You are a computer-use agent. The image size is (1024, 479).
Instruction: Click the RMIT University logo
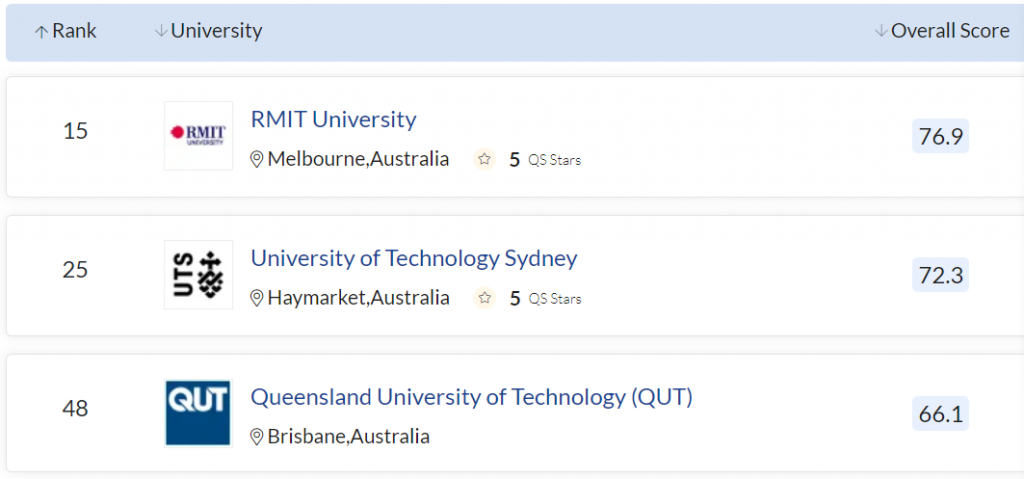tap(198, 135)
